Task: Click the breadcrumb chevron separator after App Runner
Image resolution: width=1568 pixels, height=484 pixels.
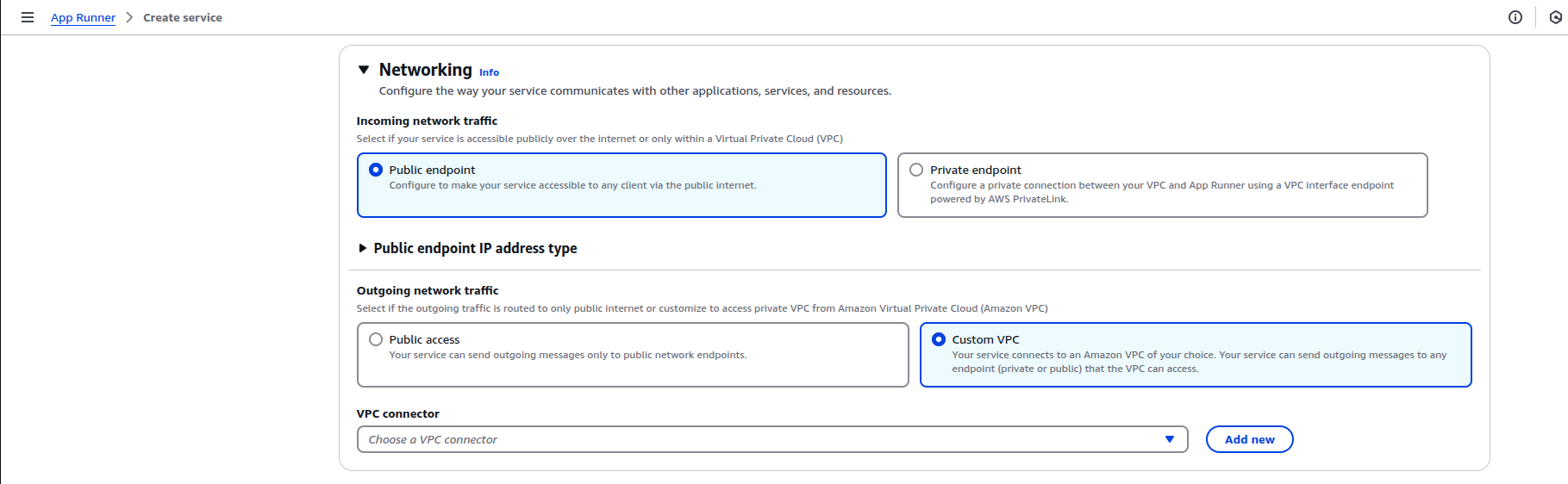Action: pos(129,17)
